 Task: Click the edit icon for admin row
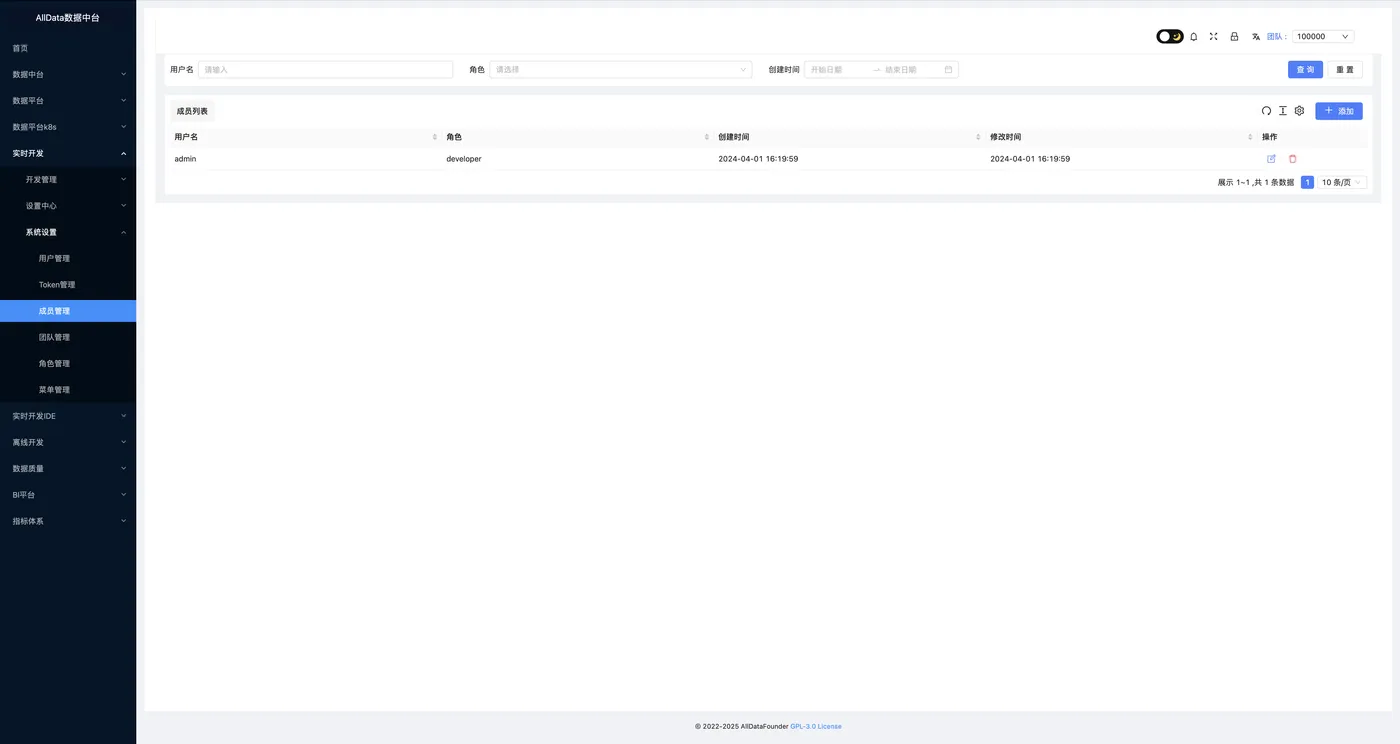pos(1271,159)
